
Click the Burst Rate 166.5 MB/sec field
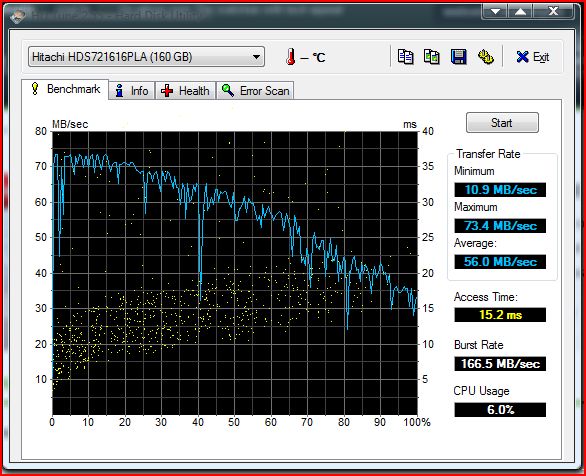(x=500, y=364)
